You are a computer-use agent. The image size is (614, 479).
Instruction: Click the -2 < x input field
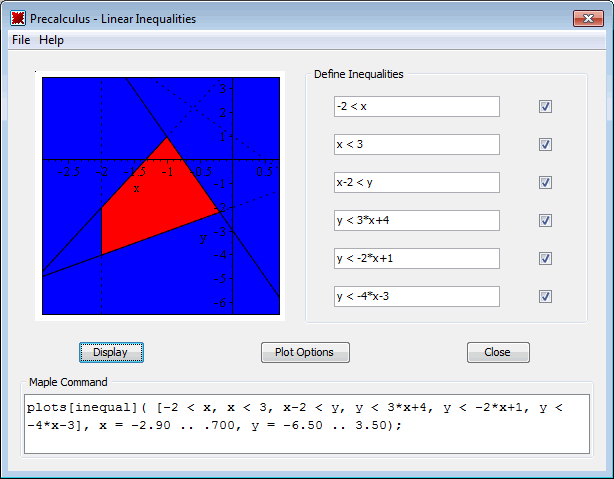click(x=416, y=107)
